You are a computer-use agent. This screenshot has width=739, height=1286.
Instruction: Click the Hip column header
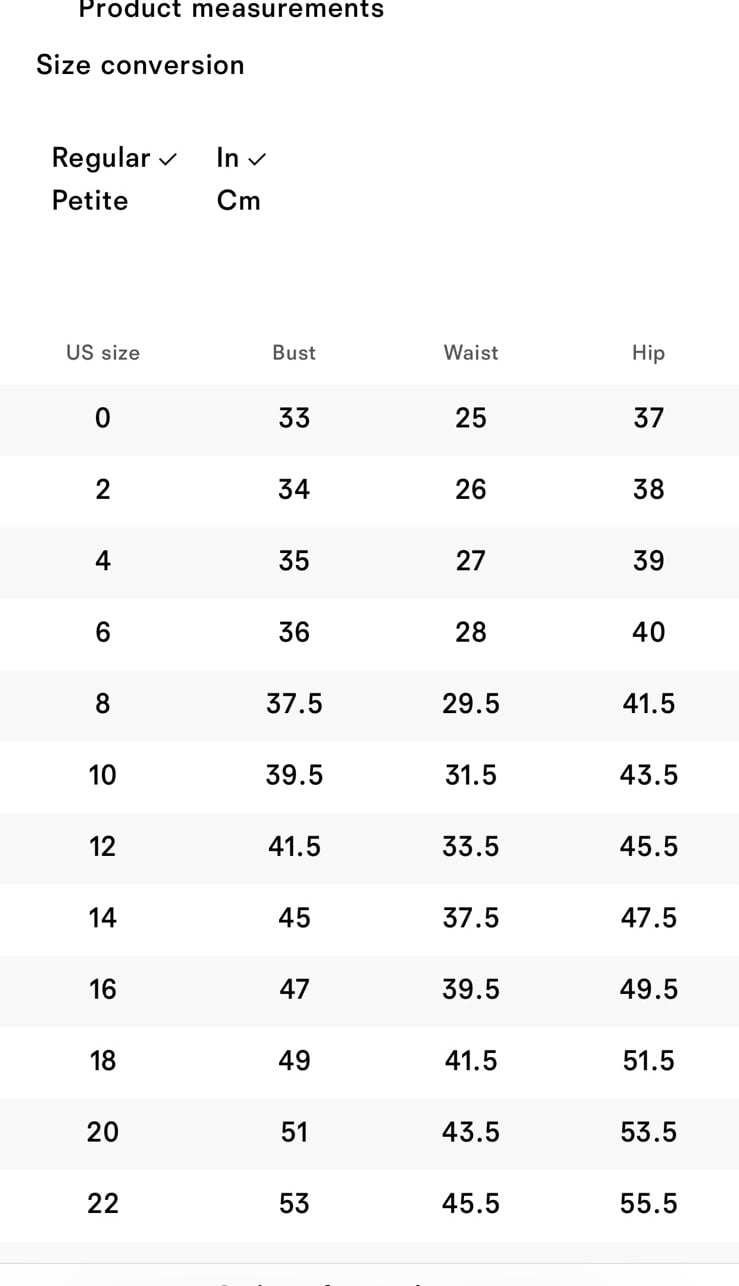648,353
